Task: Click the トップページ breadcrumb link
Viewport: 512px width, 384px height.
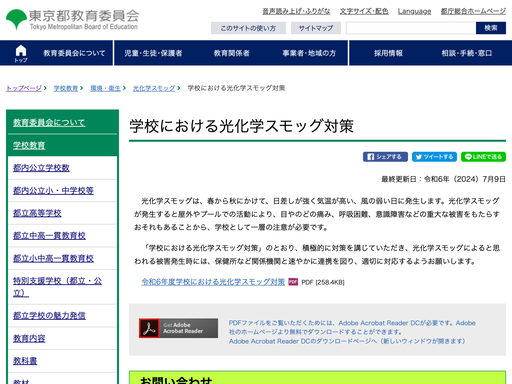Action: pos(24,88)
